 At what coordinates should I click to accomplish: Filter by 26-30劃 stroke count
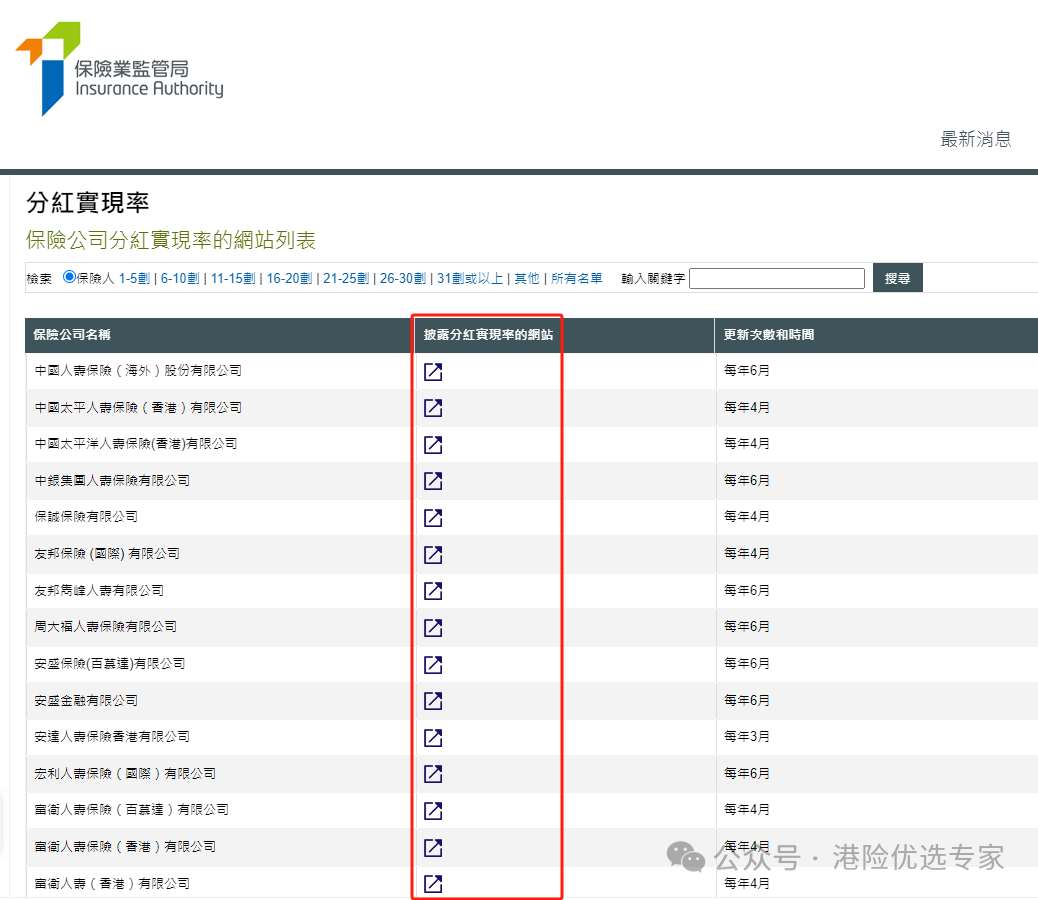pyautogui.click(x=402, y=279)
